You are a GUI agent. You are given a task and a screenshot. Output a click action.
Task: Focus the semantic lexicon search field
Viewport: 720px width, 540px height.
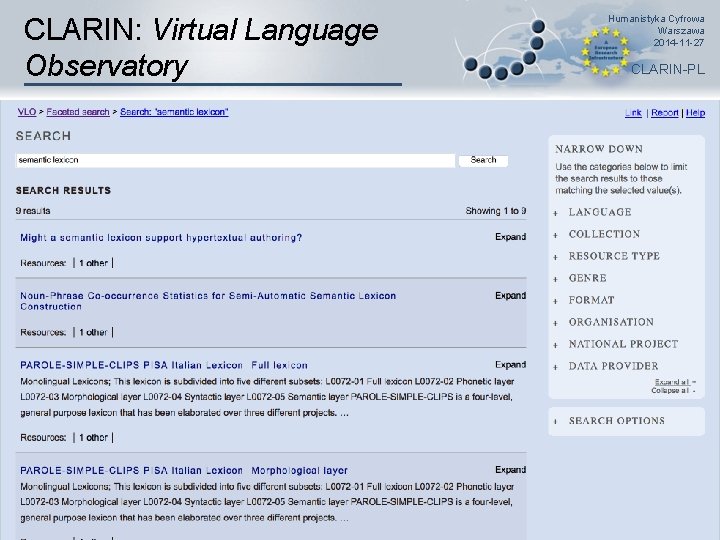[x=235, y=160]
